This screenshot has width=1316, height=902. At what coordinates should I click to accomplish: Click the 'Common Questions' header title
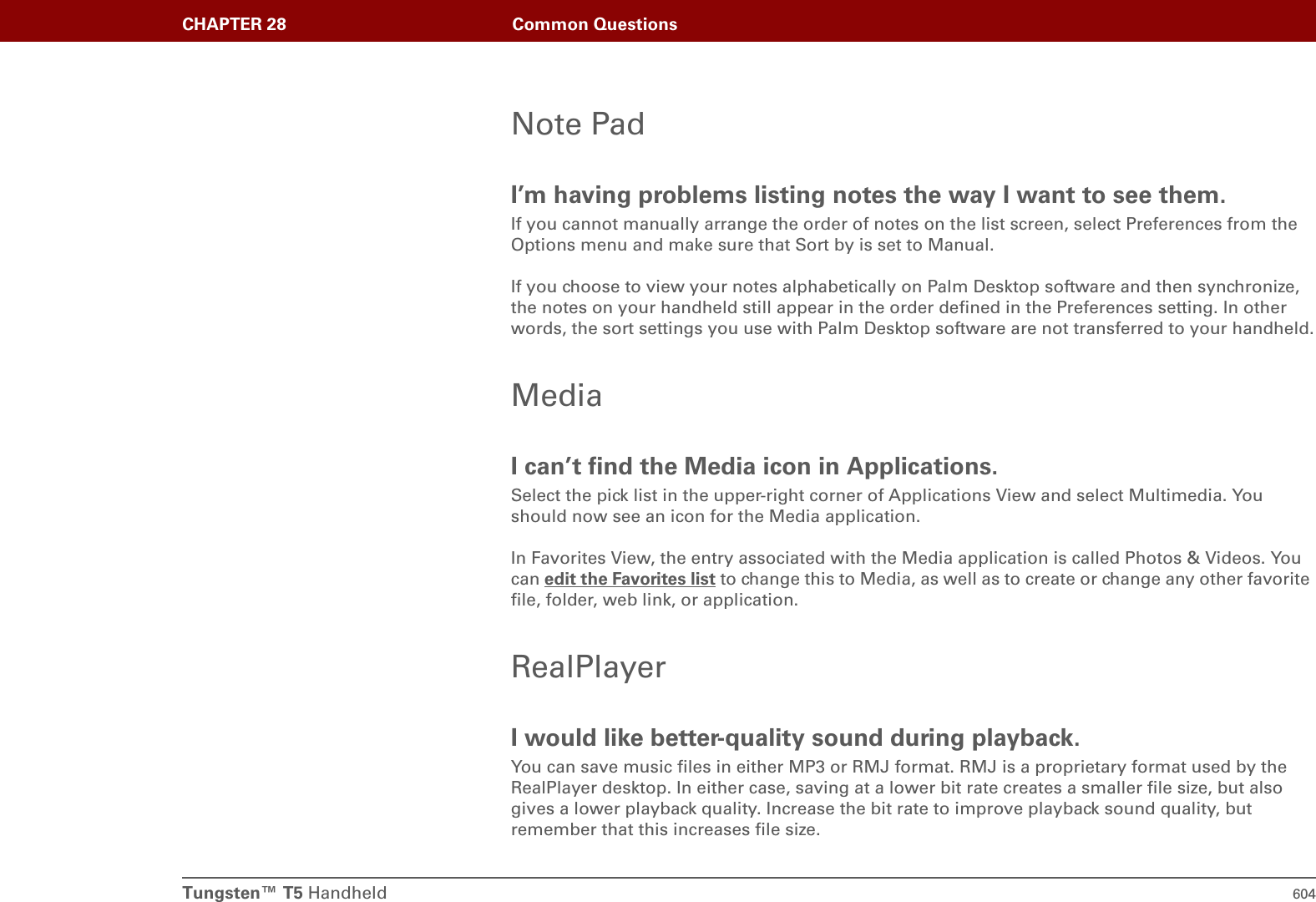pos(595,24)
